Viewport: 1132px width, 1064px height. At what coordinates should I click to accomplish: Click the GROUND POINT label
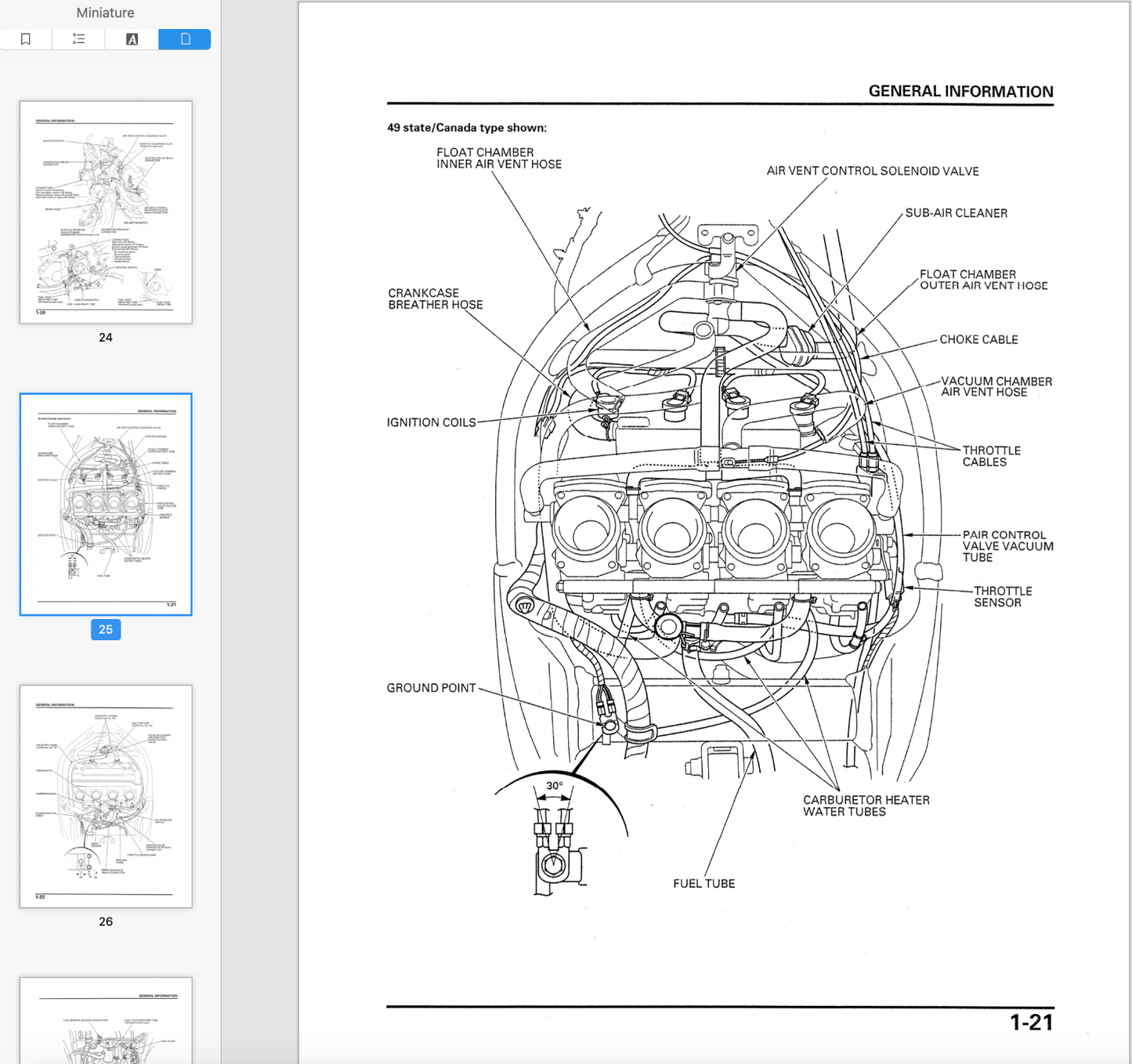(432, 688)
